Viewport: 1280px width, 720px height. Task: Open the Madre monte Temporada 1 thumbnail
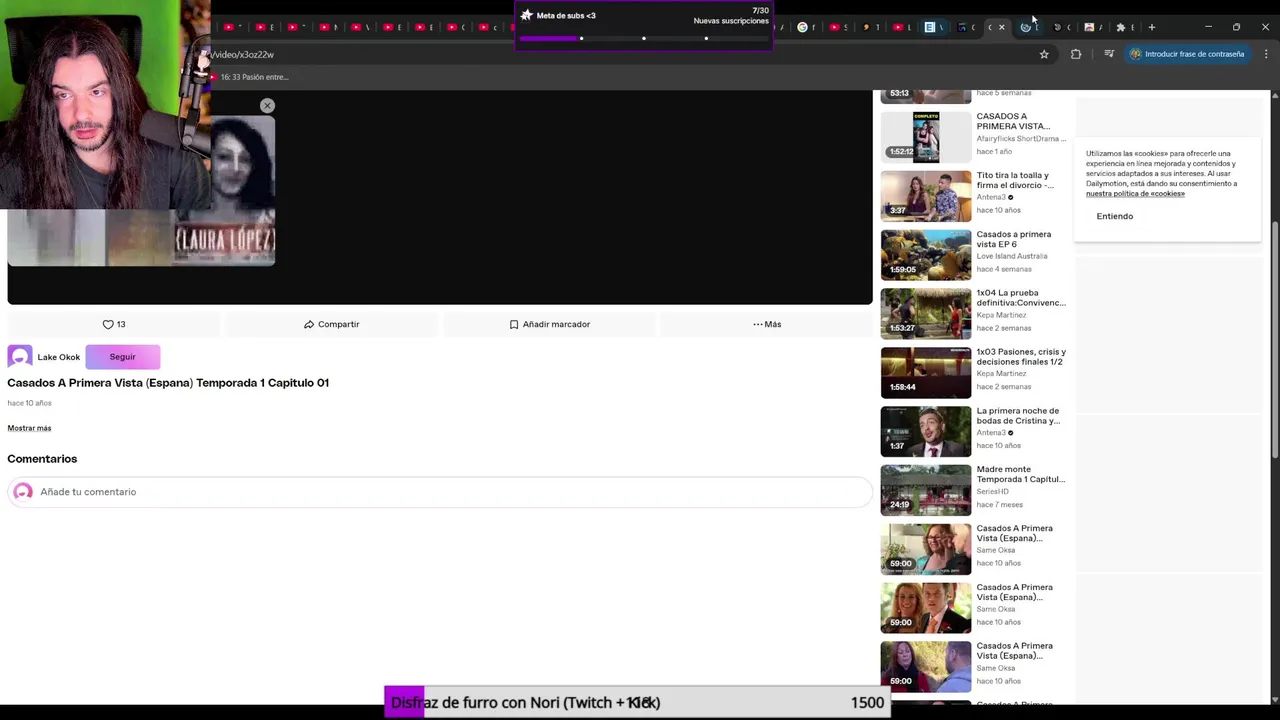[x=926, y=491]
